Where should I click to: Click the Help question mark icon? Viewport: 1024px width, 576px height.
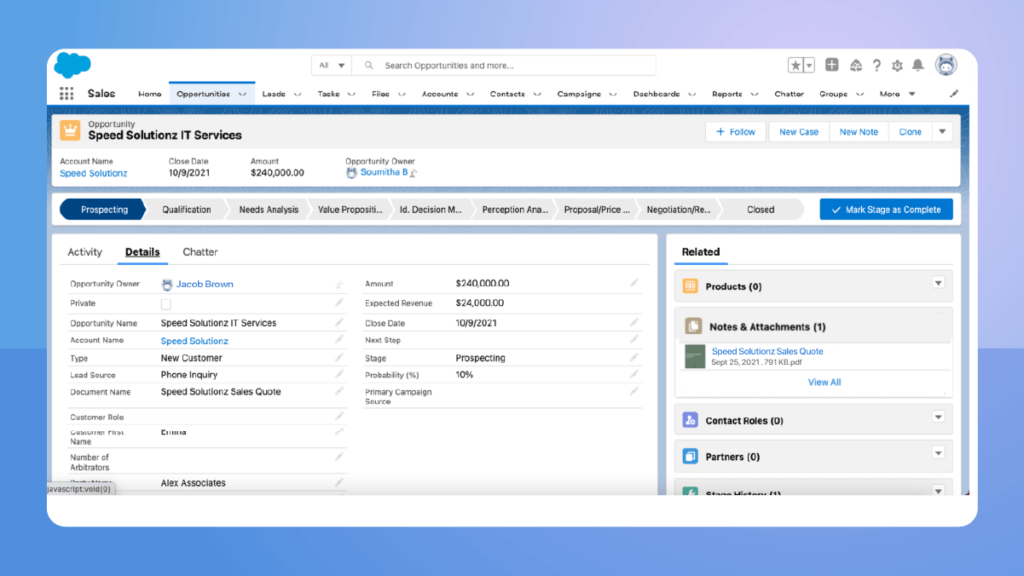876,65
